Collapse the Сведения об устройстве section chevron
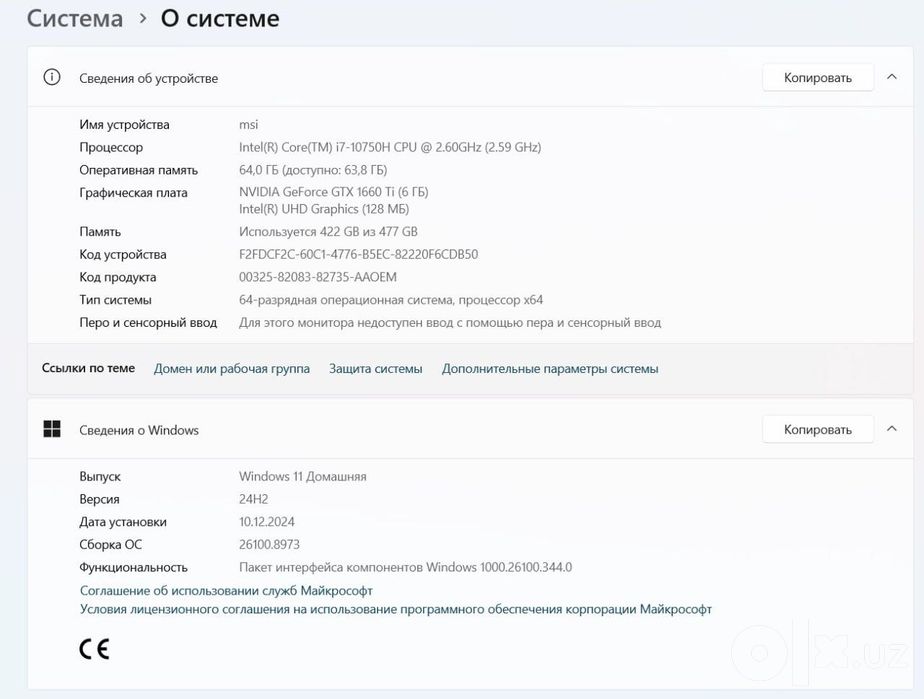This screenshot has height=699, width=924. pos(892,77)
